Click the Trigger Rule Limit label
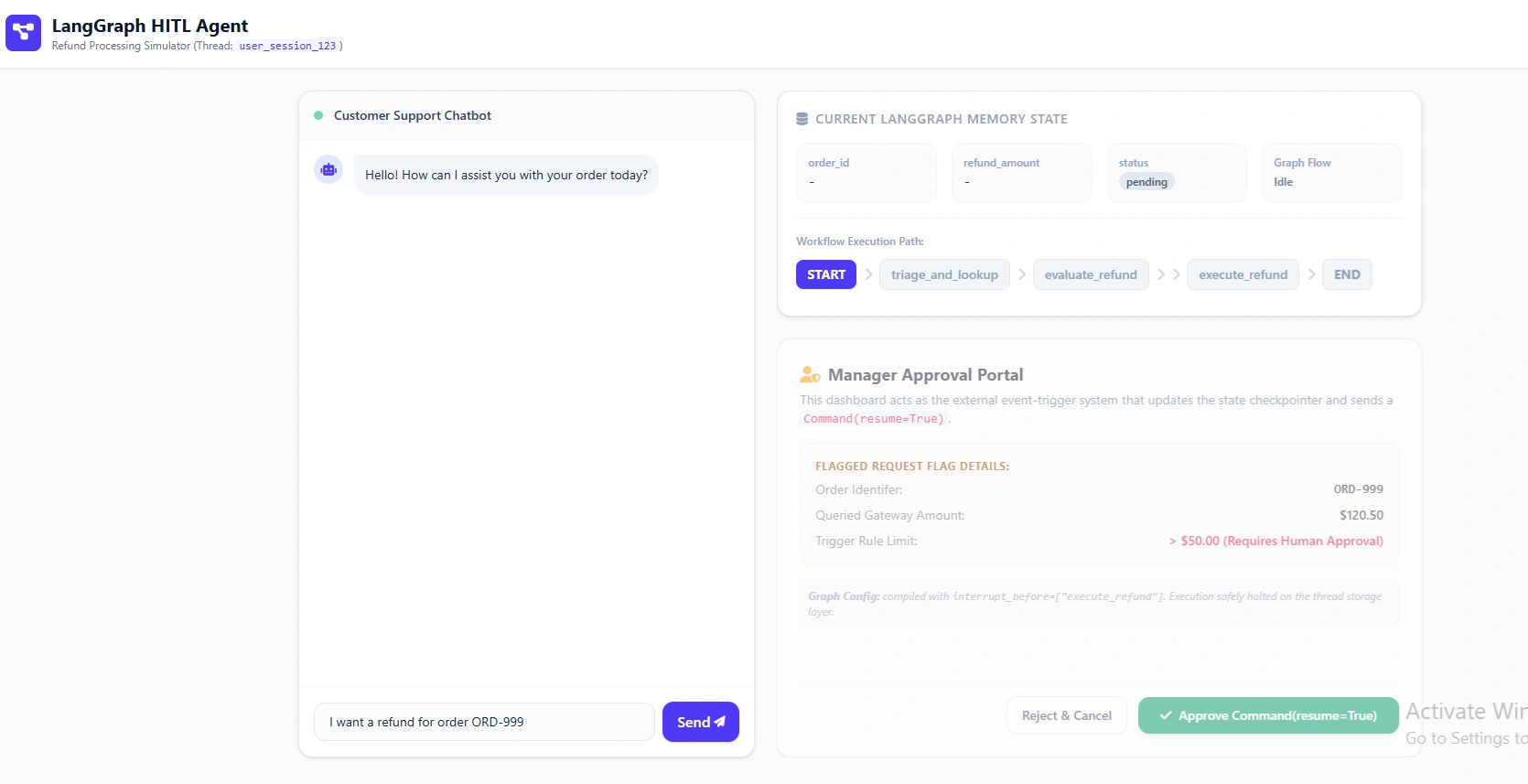 click(866, 541)
